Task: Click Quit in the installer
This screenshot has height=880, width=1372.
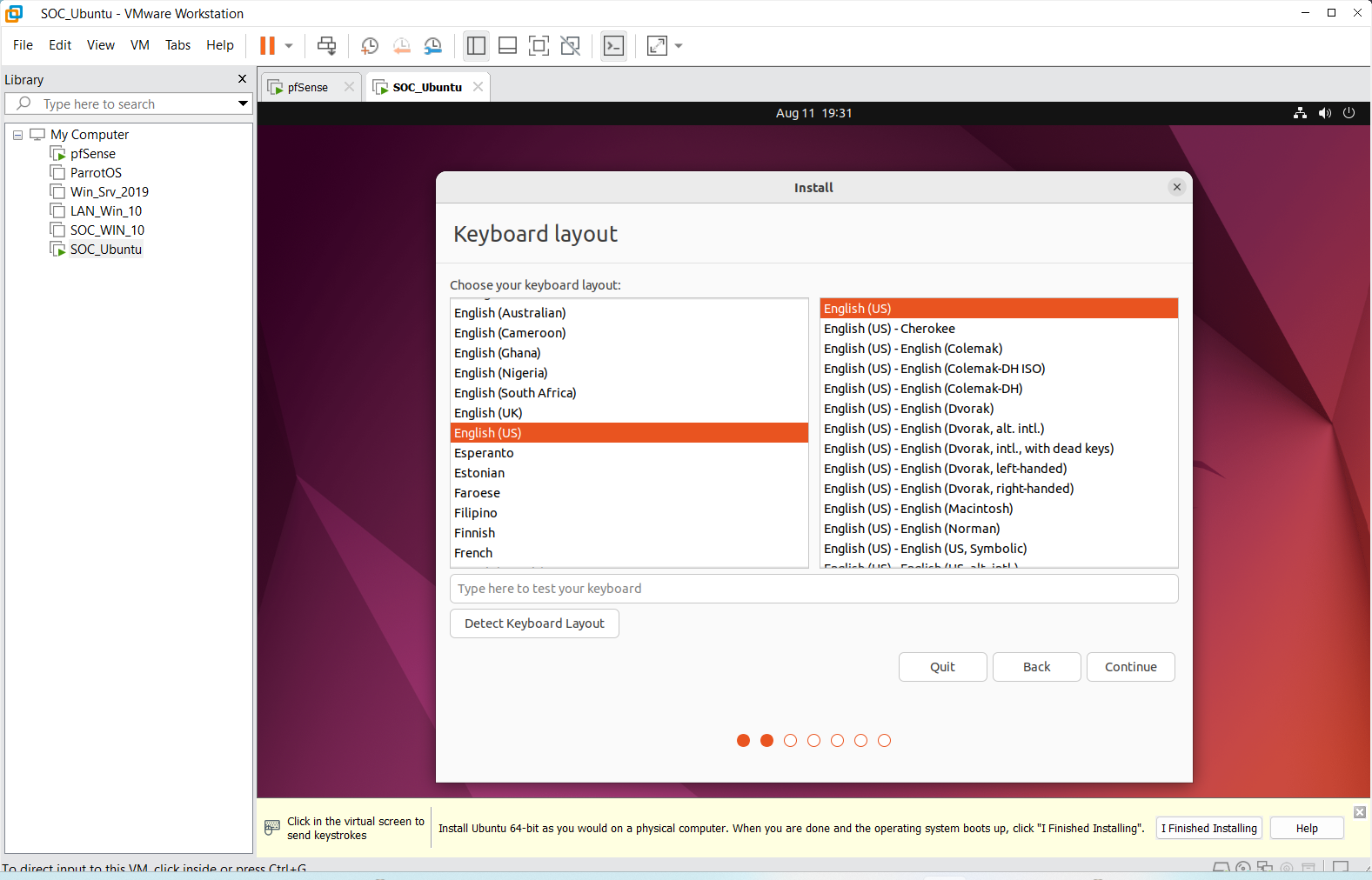Action: [x=942, y=667]
